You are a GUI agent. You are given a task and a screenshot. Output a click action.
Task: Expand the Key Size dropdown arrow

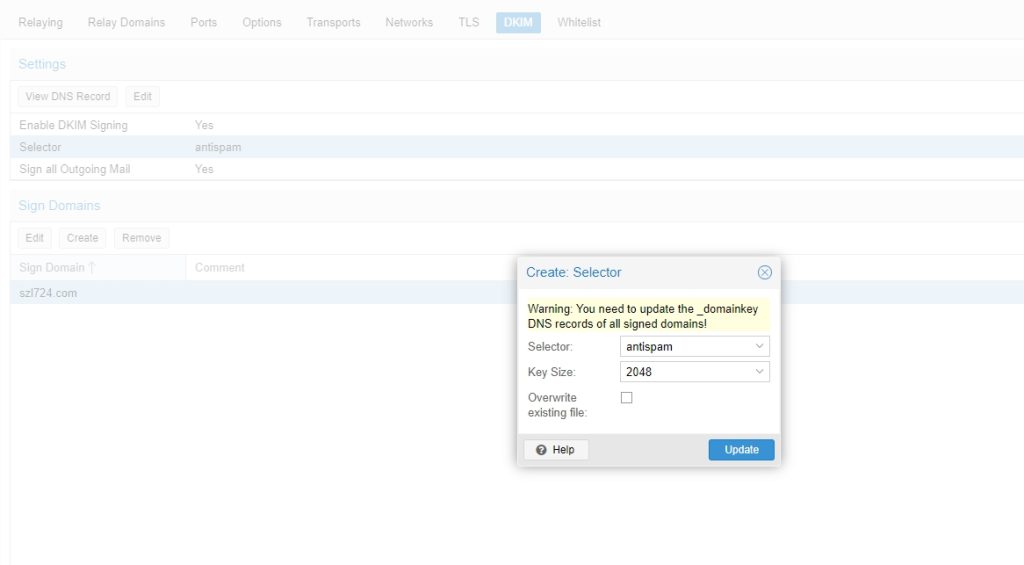coord(759,372)
